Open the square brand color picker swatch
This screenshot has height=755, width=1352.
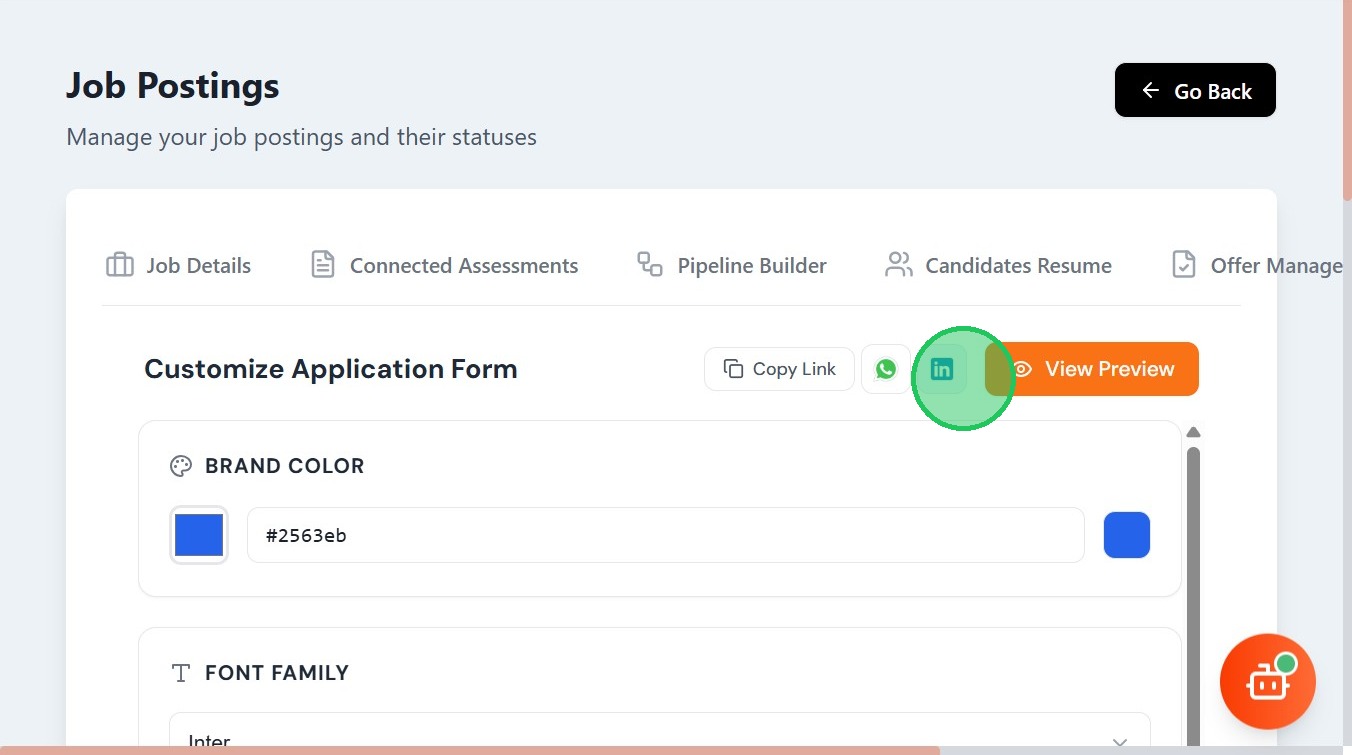coord(199,535)
